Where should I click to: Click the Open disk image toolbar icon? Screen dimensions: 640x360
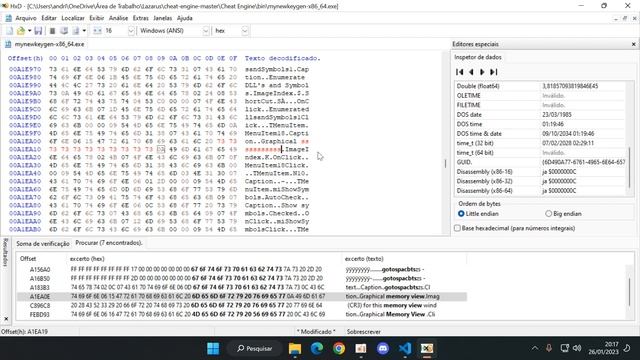[x=76, y=31]
